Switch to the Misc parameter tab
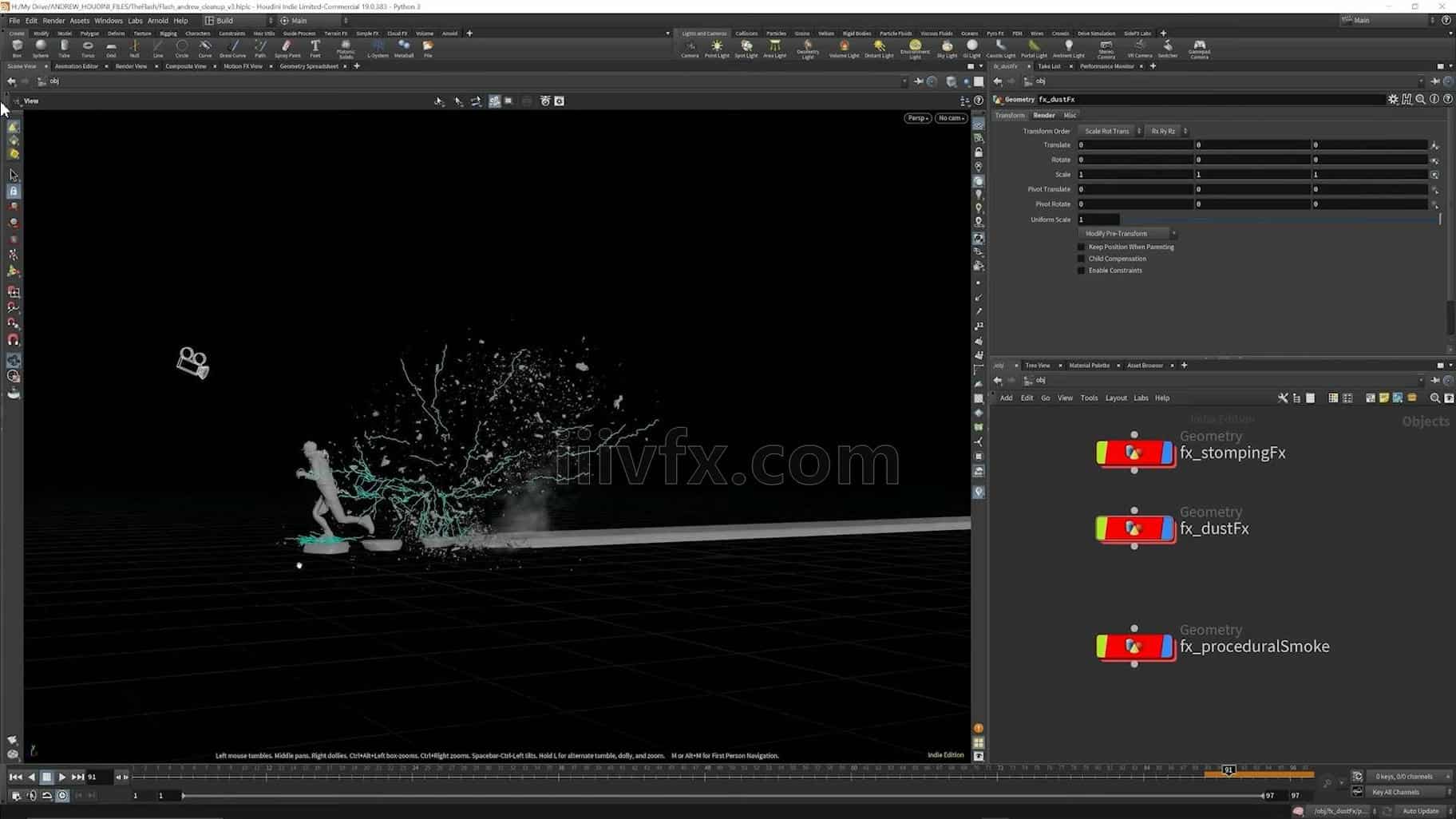This screenshot has height=819, width=1456. tap(1070, 115)
